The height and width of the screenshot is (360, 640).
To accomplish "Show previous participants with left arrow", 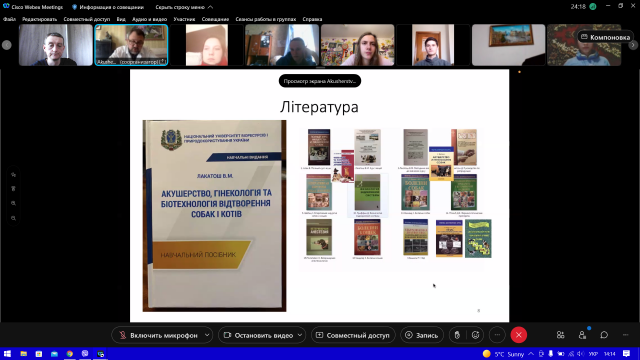I will [x=7, y=45].
